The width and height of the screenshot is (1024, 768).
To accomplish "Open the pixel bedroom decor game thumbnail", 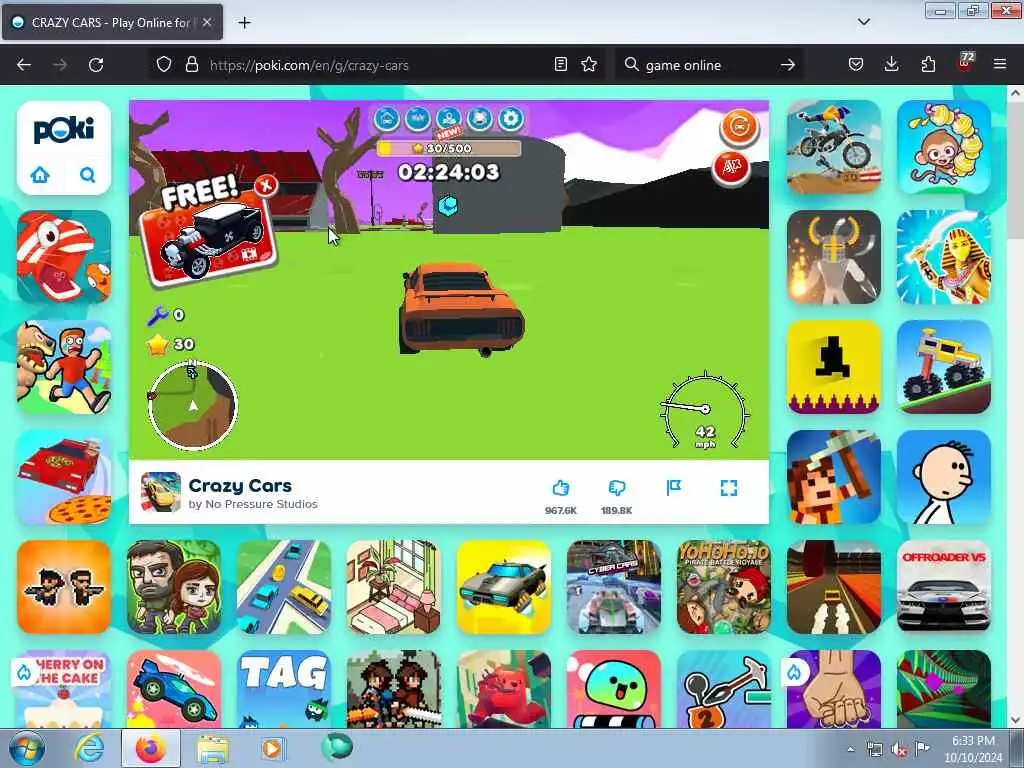I will (394, 587).
